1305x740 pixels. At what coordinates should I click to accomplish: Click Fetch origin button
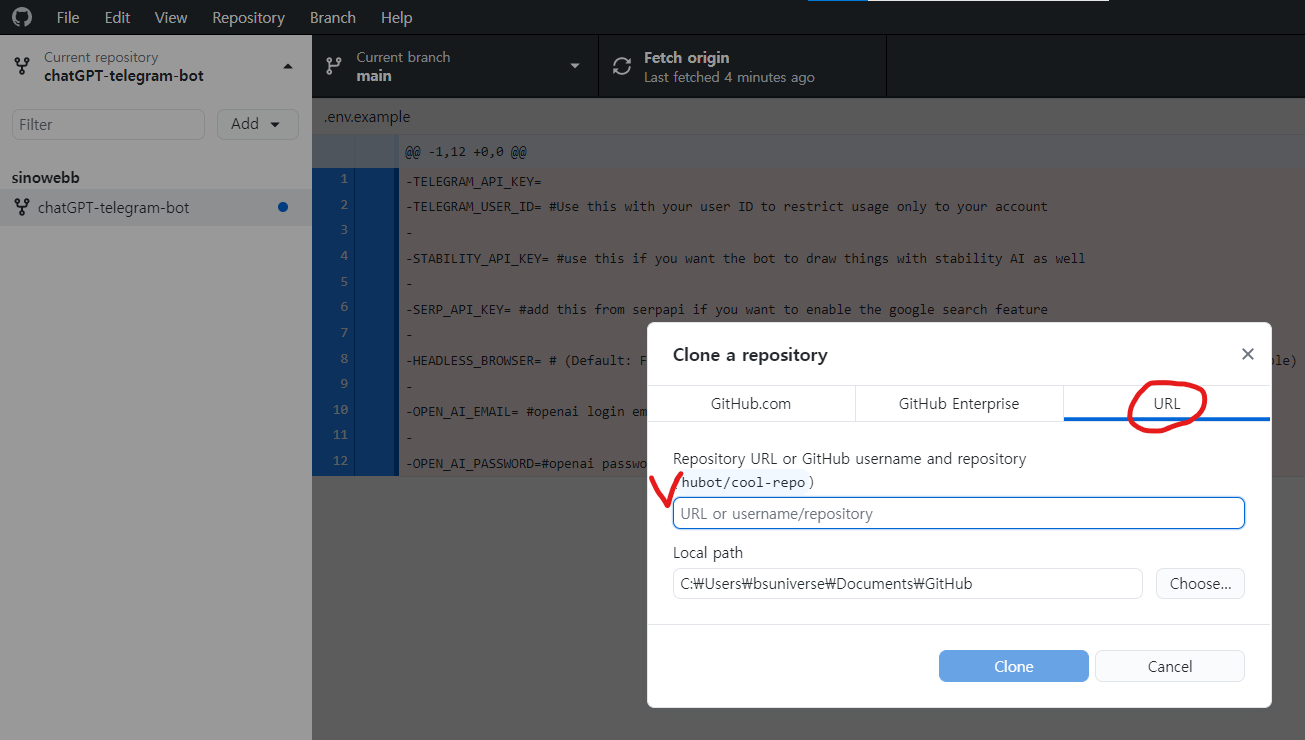pyautogui.click(x=742, y=67)
